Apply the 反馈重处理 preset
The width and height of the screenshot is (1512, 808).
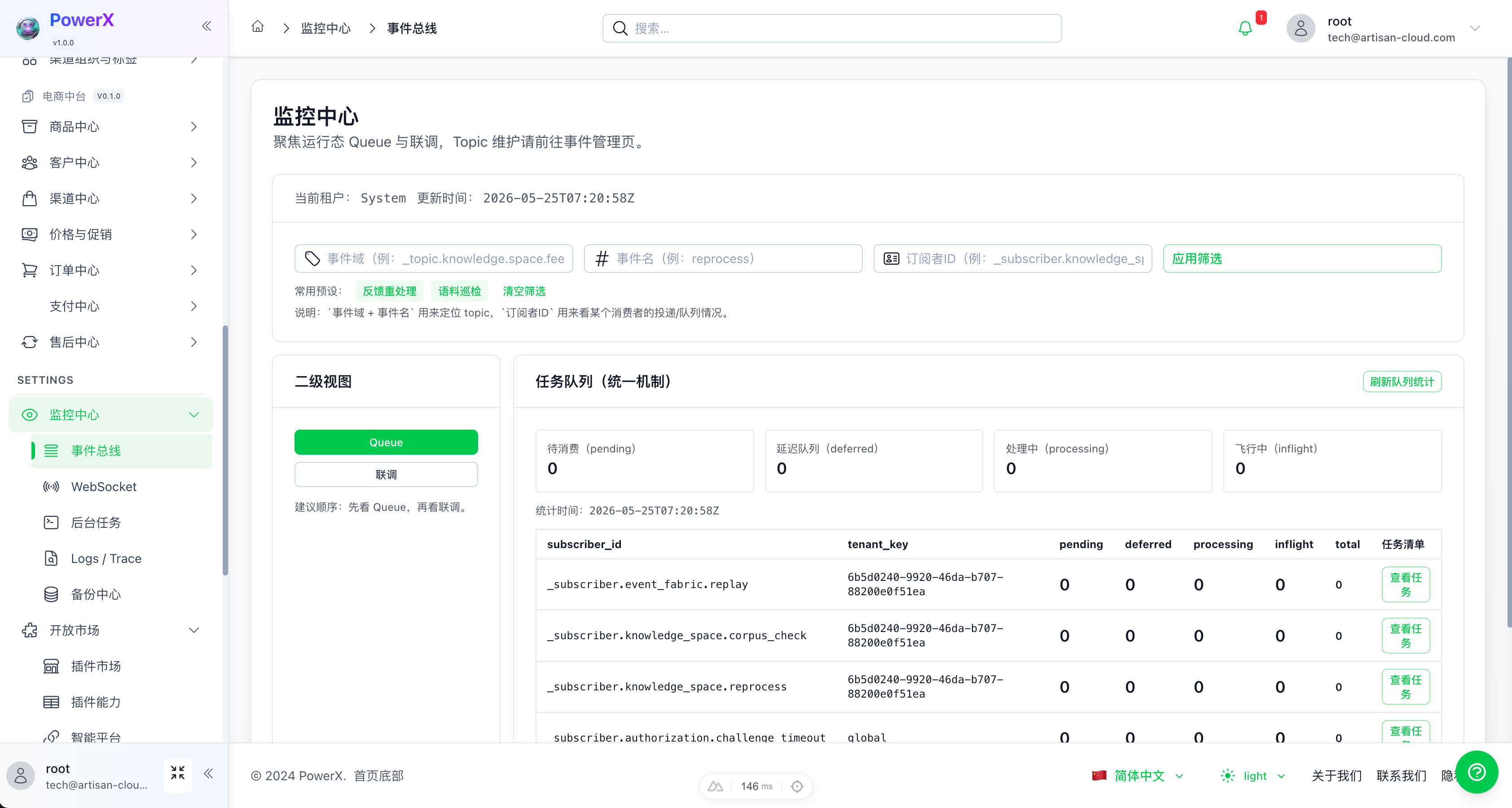[x=389, y=291]
